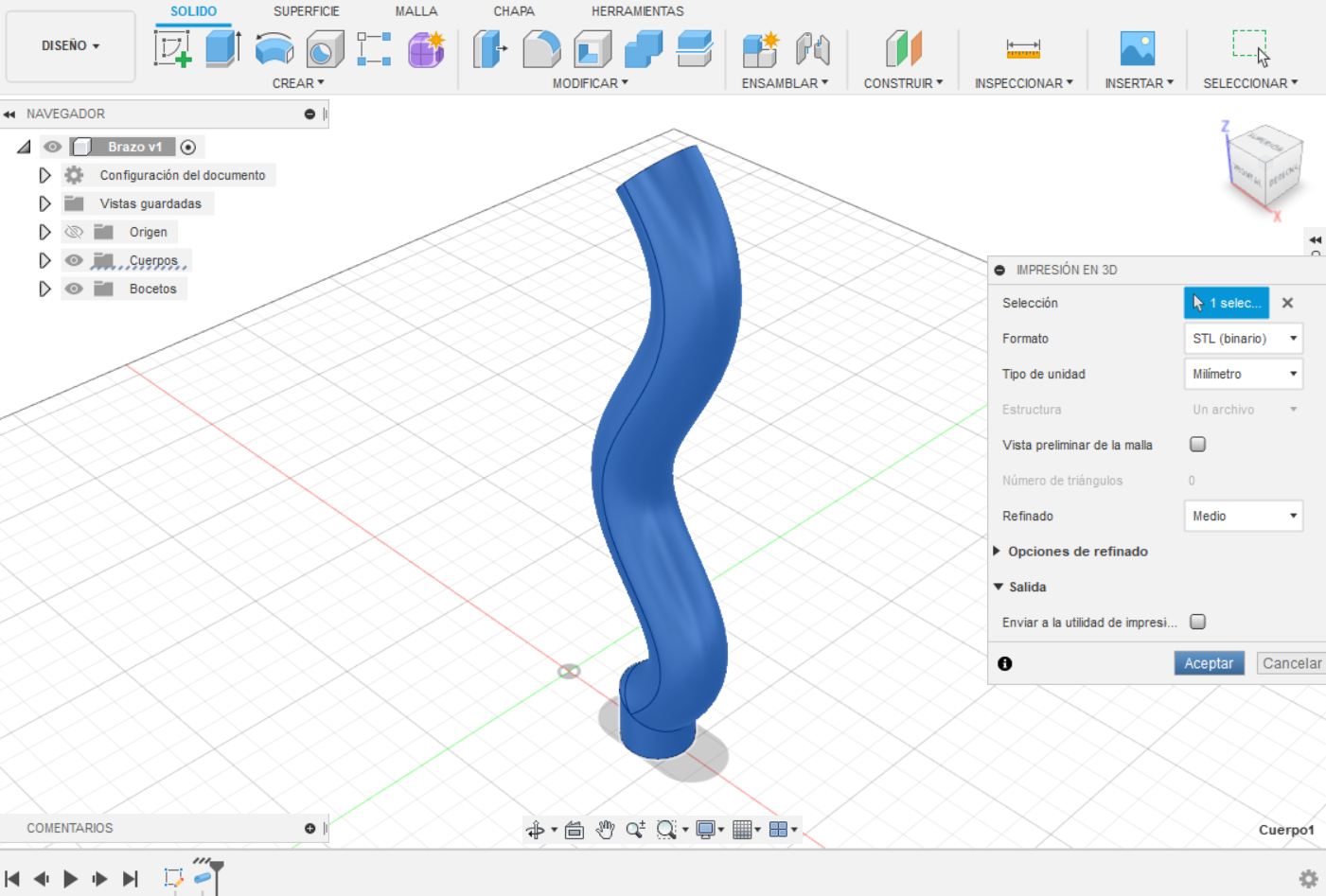Select the Combine tool
Viewport: 1326px width, 896px height.
click(644, 48)
